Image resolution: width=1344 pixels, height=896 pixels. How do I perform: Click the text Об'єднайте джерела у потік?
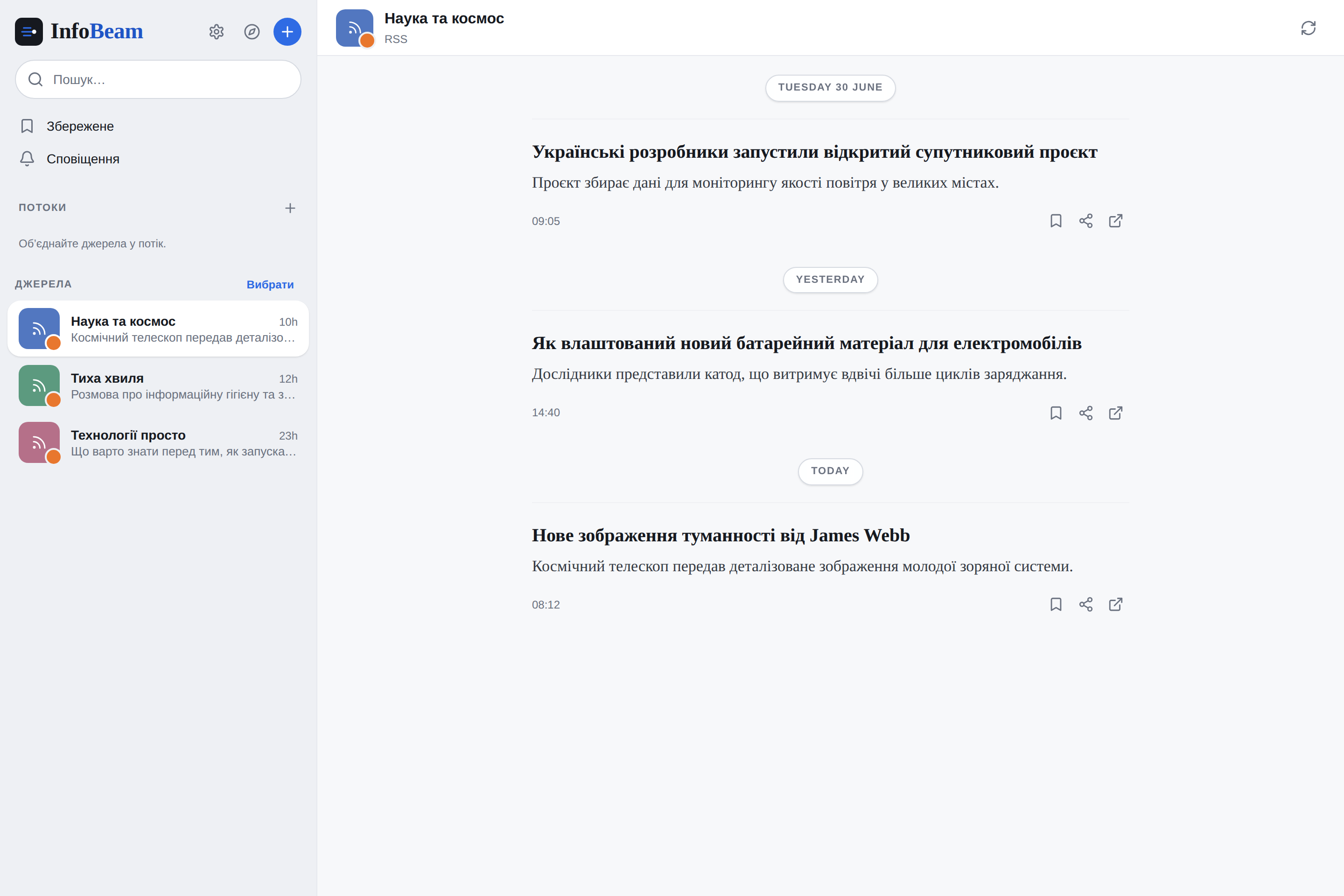pyautogui.click(x=92, y=244)
